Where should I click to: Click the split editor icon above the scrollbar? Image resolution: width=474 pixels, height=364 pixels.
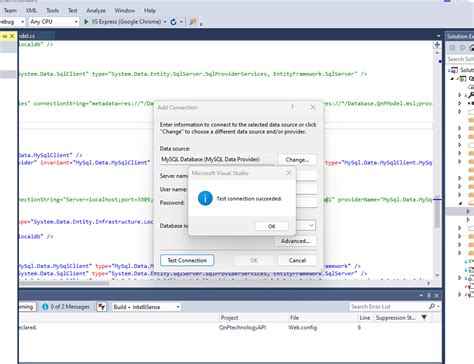(x=437, y=45)
